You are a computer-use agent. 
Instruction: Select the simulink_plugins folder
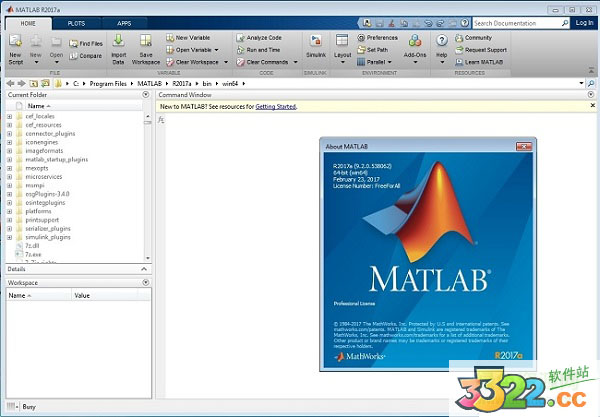click(48, 237)
